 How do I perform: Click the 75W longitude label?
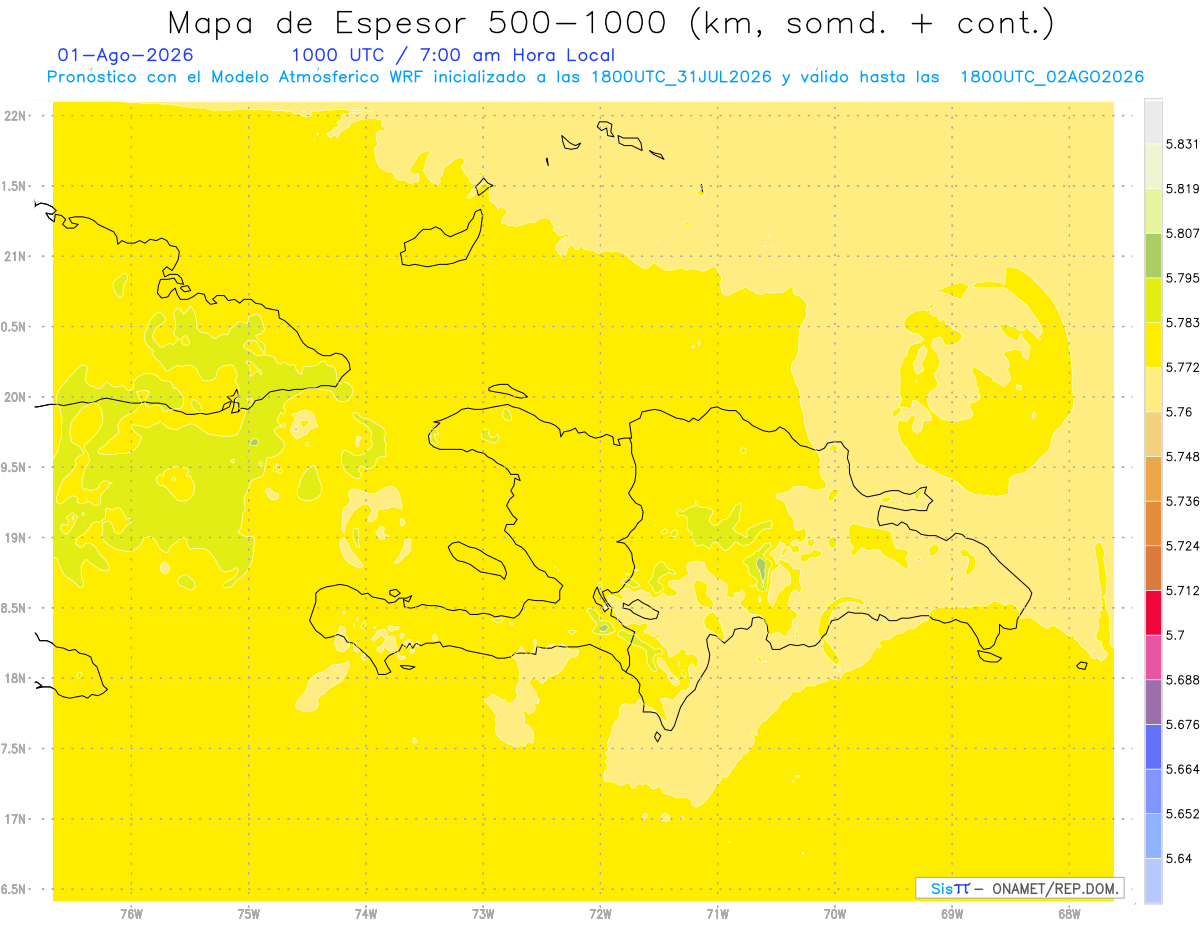coord(249,914)
